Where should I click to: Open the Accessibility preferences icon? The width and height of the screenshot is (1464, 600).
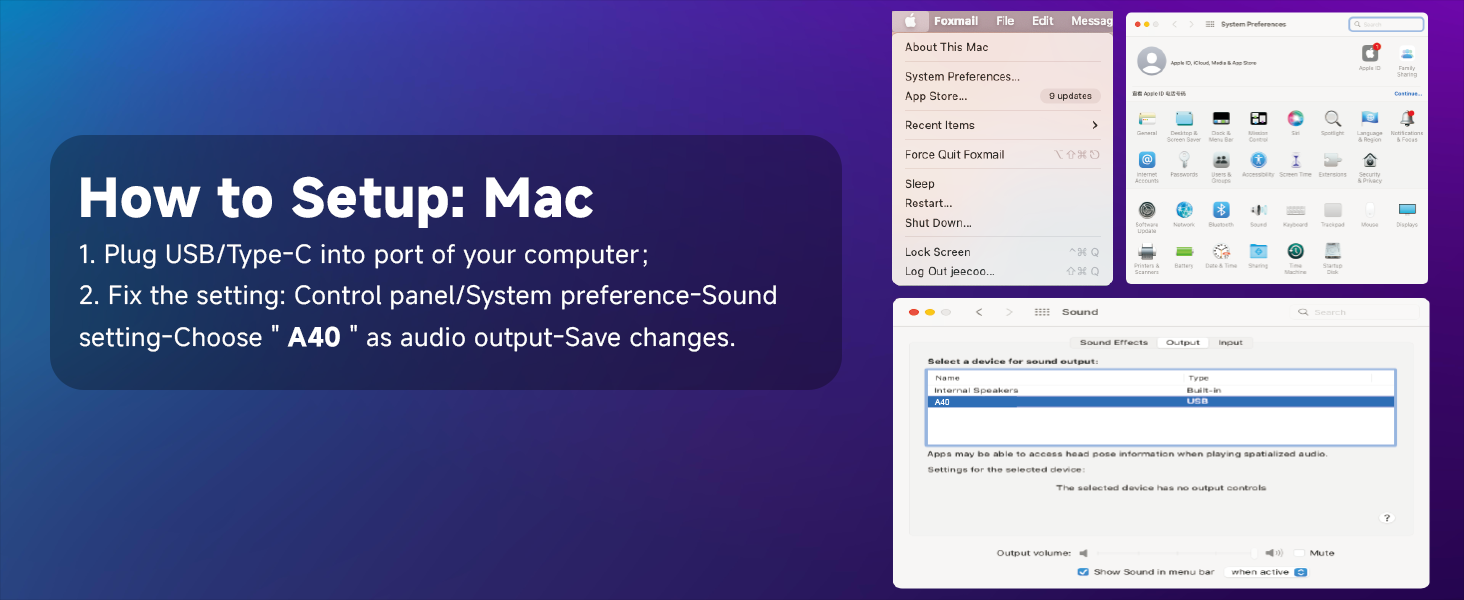click(x=1258, y=161)
